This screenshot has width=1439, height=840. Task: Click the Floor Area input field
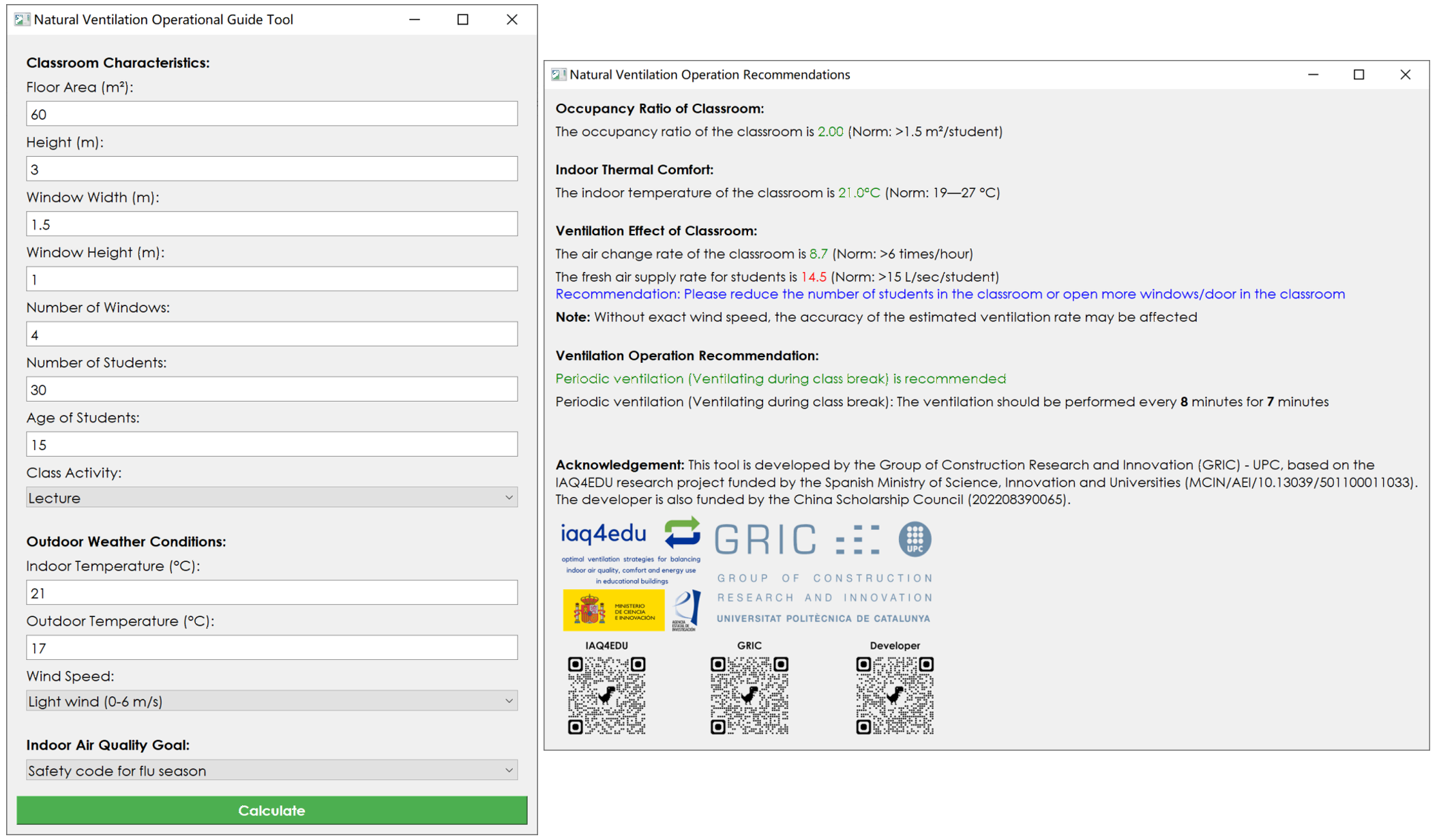pyautogui.click(x=271, y=114)
